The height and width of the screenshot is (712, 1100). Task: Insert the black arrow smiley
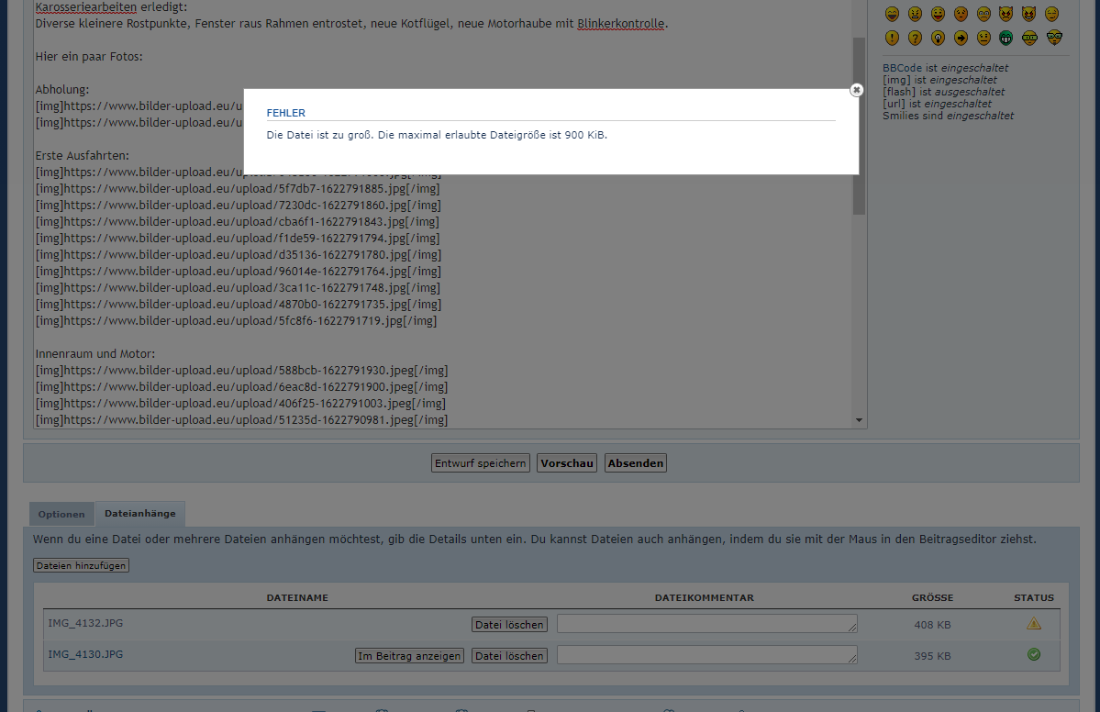[961, 38]
